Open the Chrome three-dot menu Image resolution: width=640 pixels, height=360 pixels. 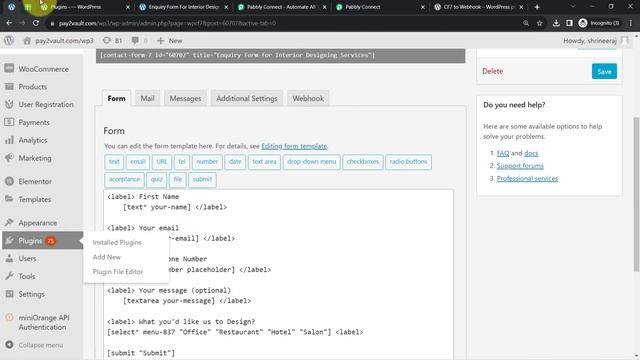pyautogui.click(x=631, y=23)
